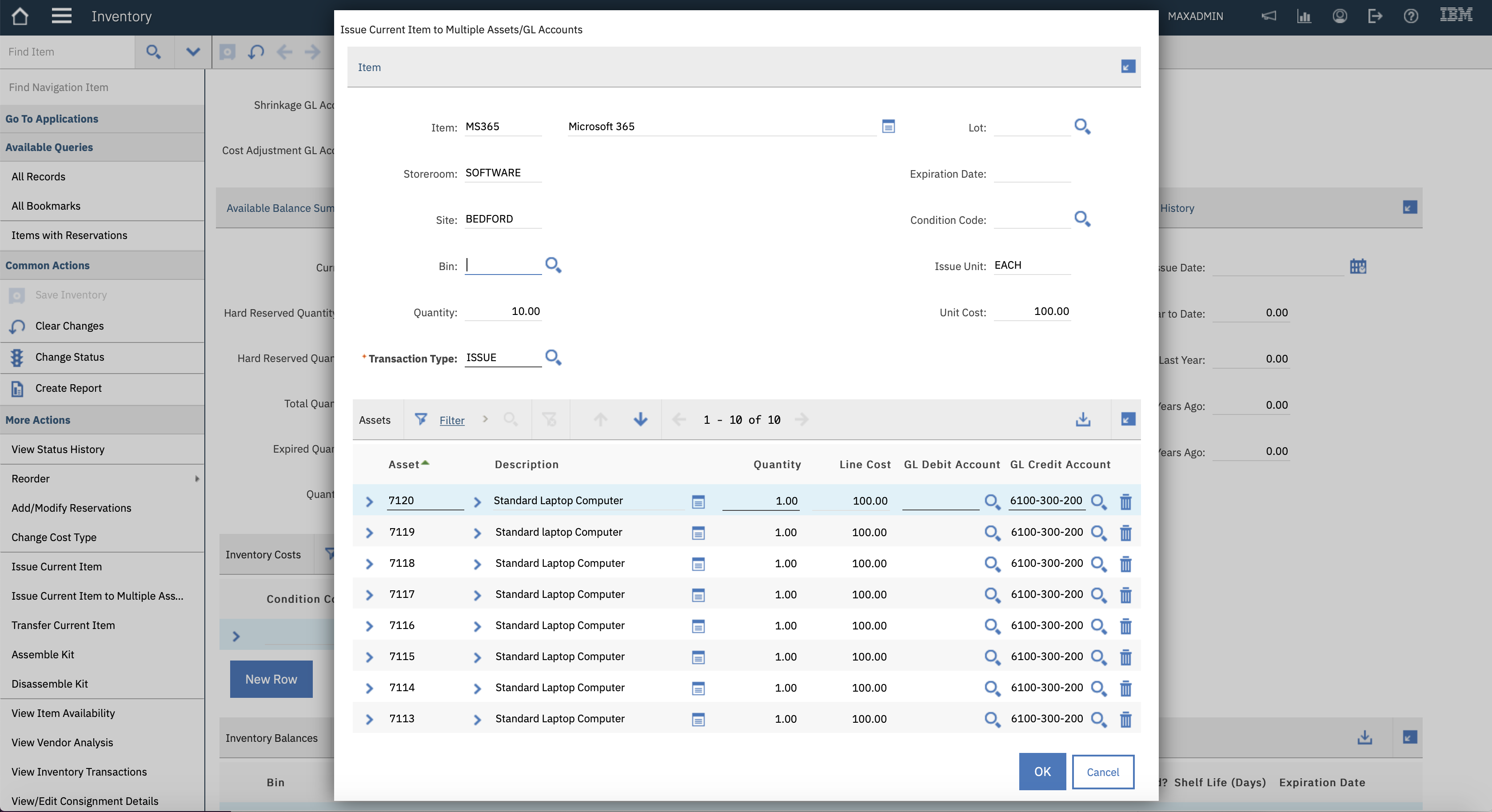Open the detail menu next to Microsoft 365
Image resolution: width=1492 pixels, height=812 pixels.
pos(889,126)
